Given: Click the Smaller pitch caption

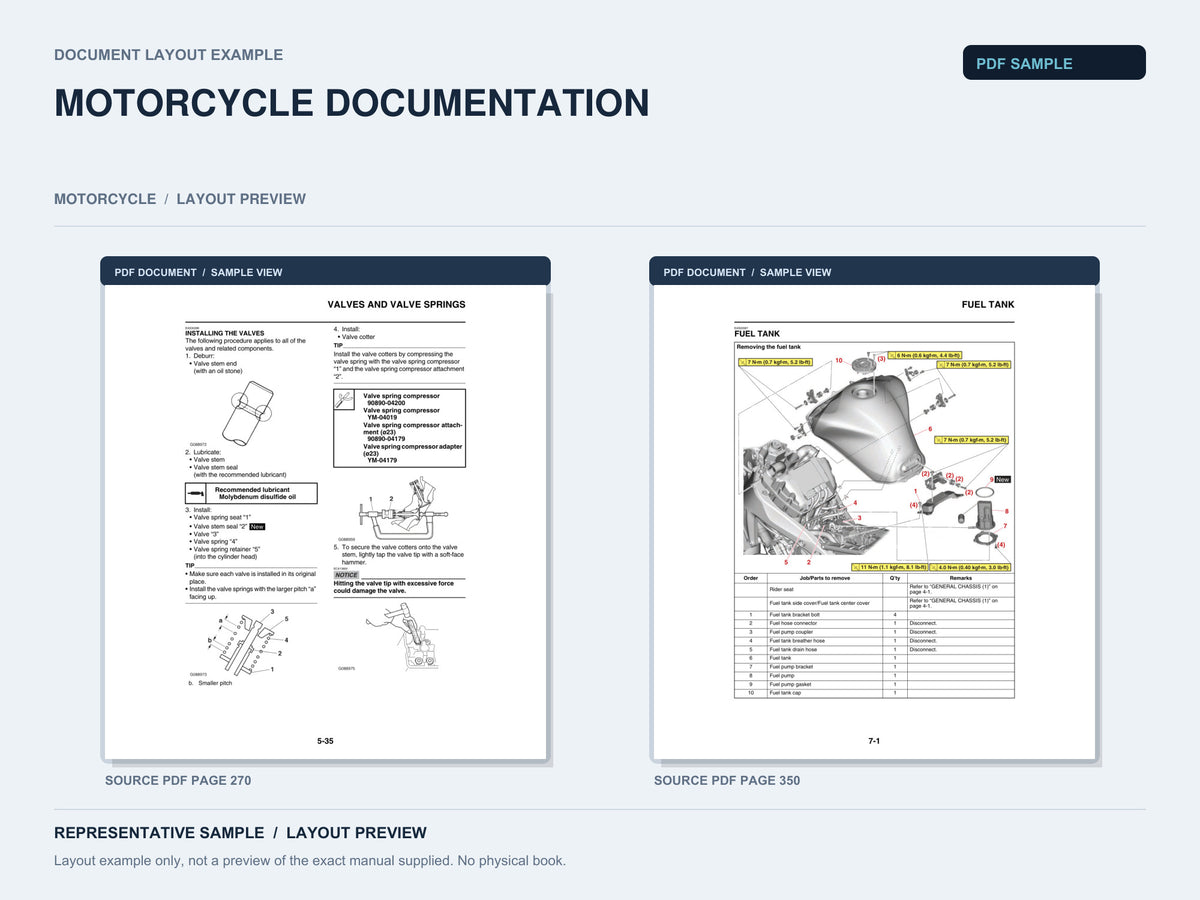Looking at the screenshot, I should [x=214, y=683].
